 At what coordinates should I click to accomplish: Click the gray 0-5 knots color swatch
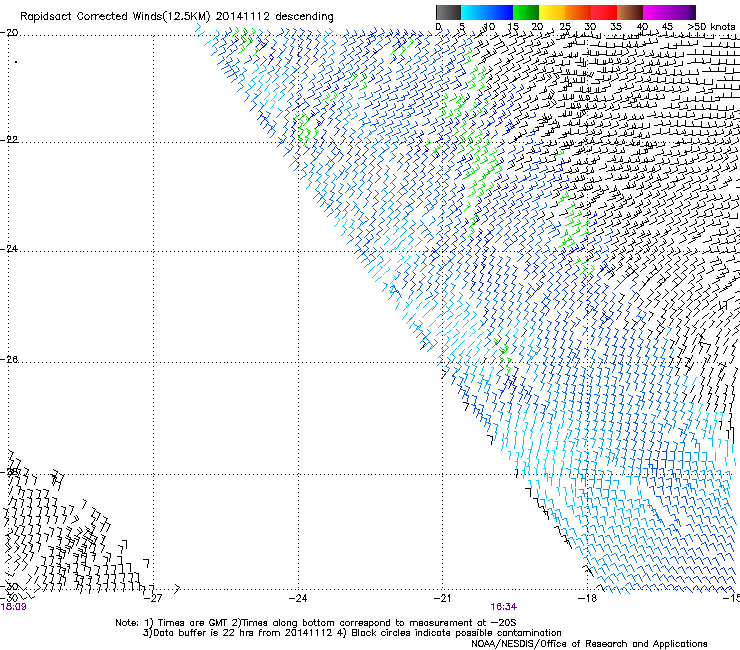[x=448, y=12]
